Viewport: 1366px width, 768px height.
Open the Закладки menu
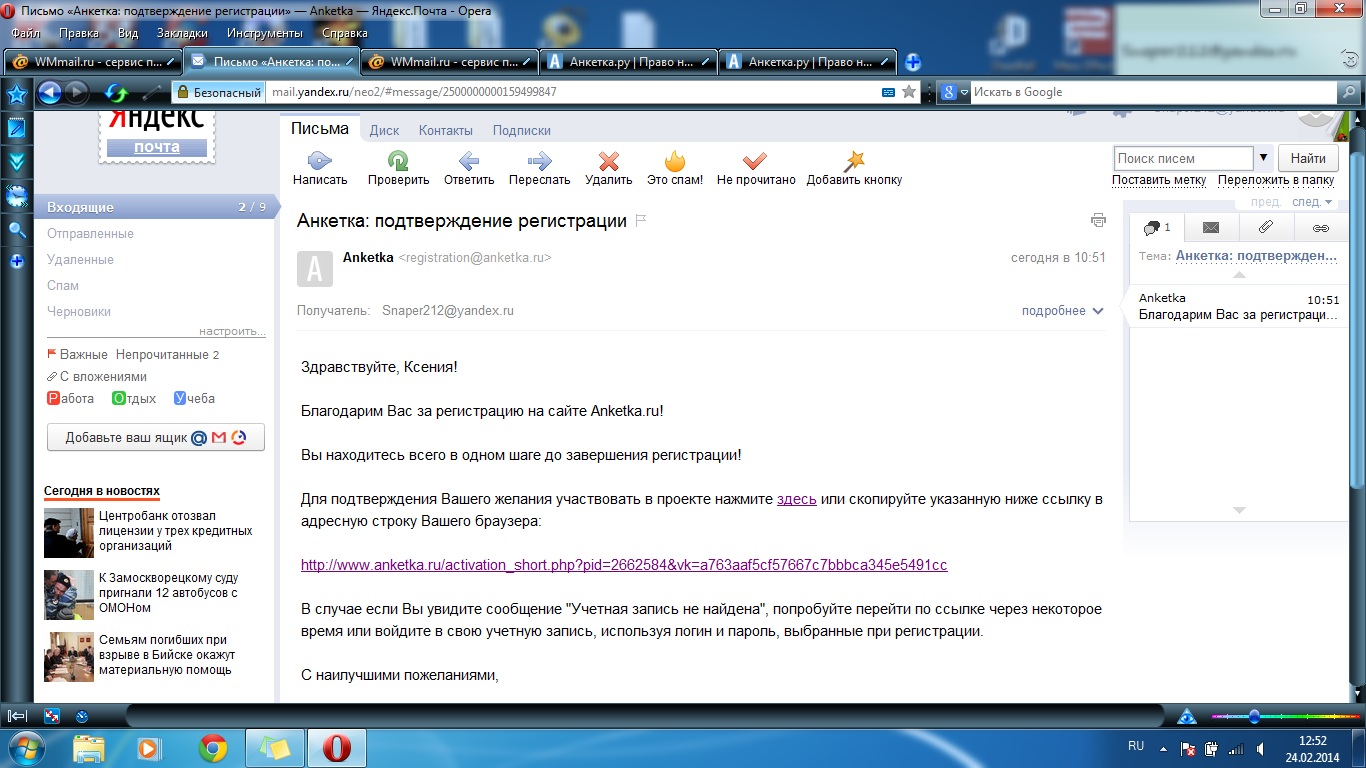point(183,33)
